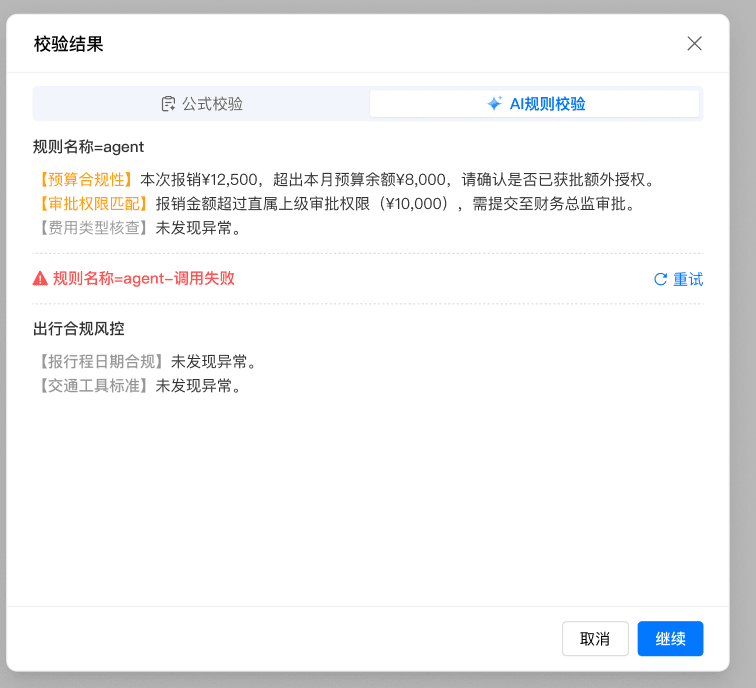Click 未发现异常 after 交通工具标准
756x688 pixels.
click(x=198, y=385)
